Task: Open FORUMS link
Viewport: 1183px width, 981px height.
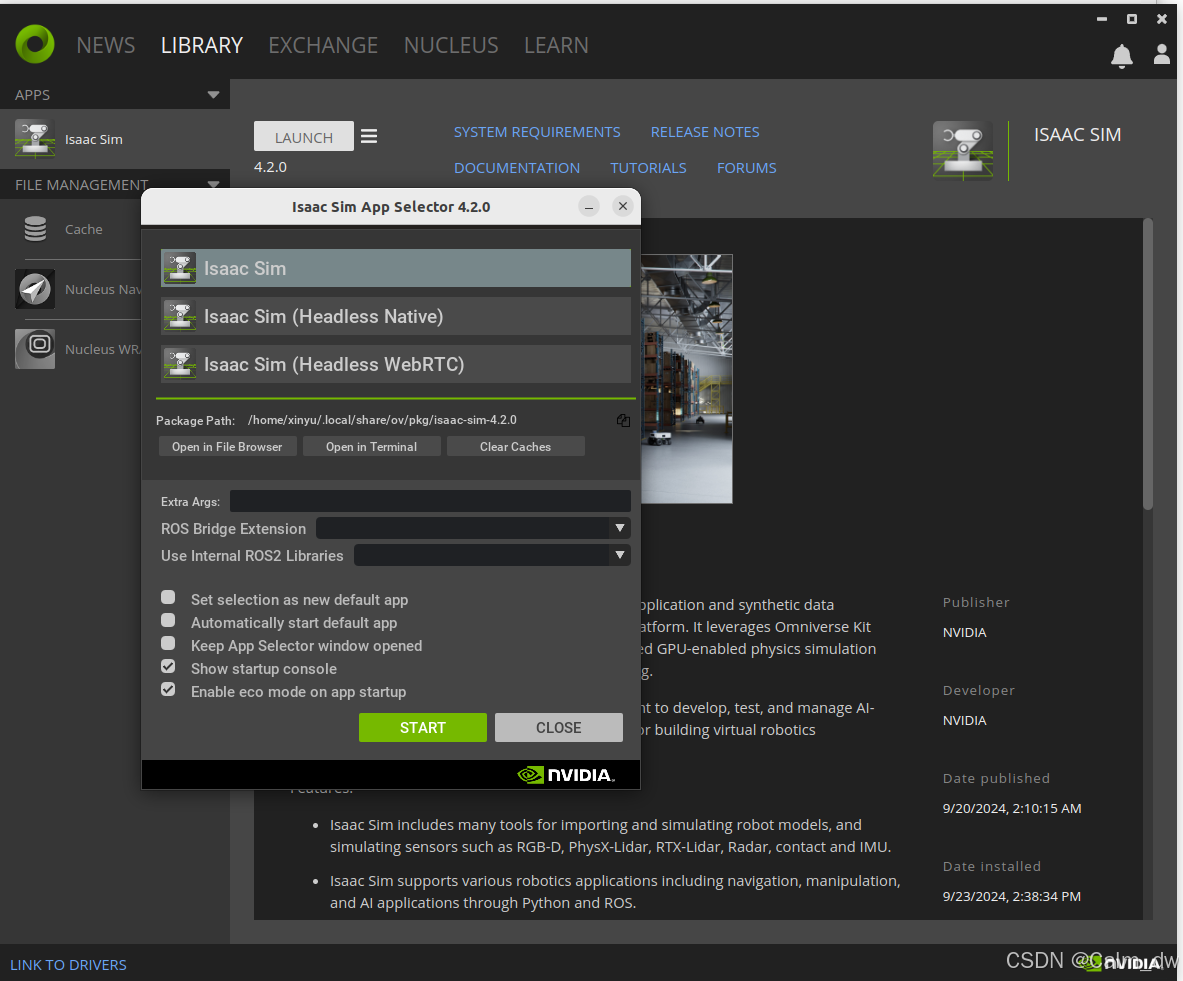Action: 746,168
